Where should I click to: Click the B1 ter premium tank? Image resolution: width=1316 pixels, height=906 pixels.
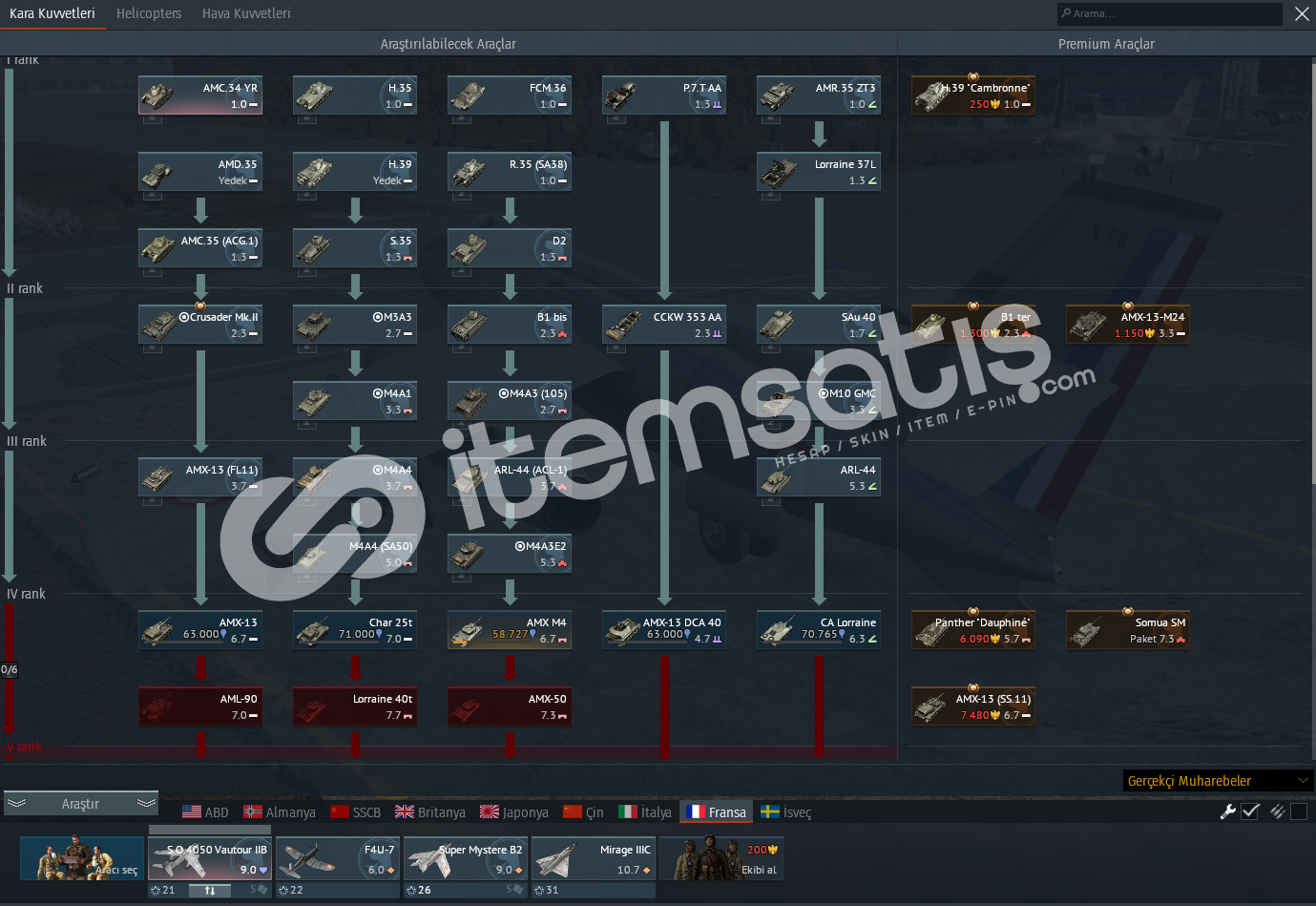pyautogui.click(x=973, y=325)
